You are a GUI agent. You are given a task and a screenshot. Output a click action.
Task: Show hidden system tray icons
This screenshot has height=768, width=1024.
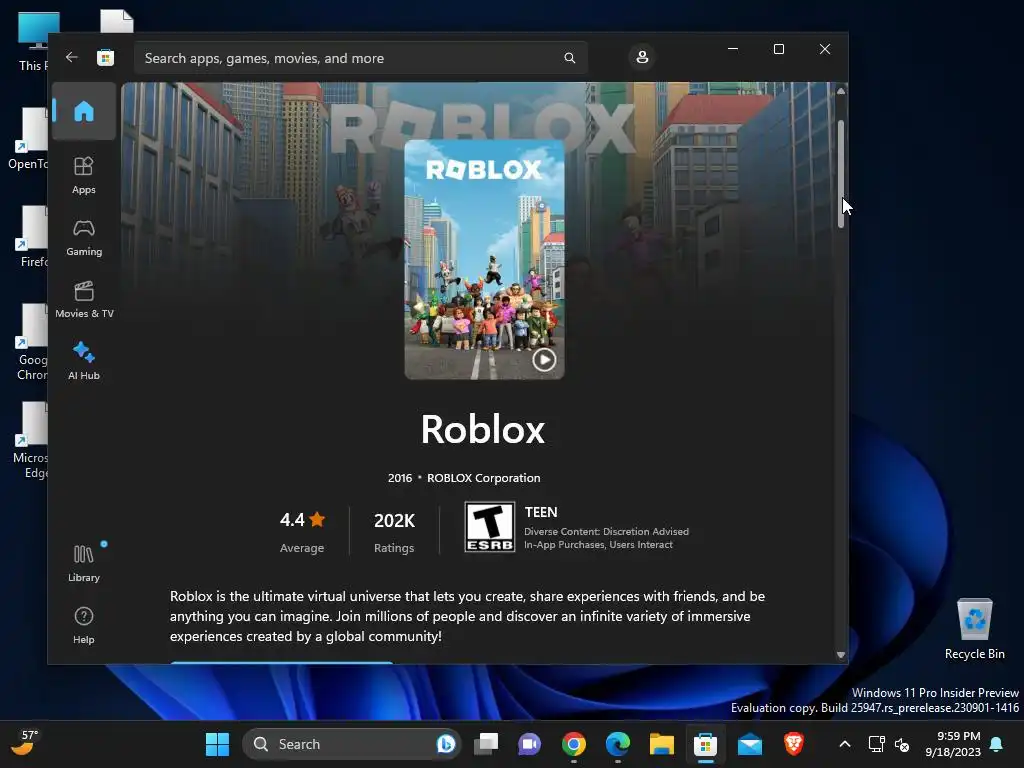click(x=844, y=744)
